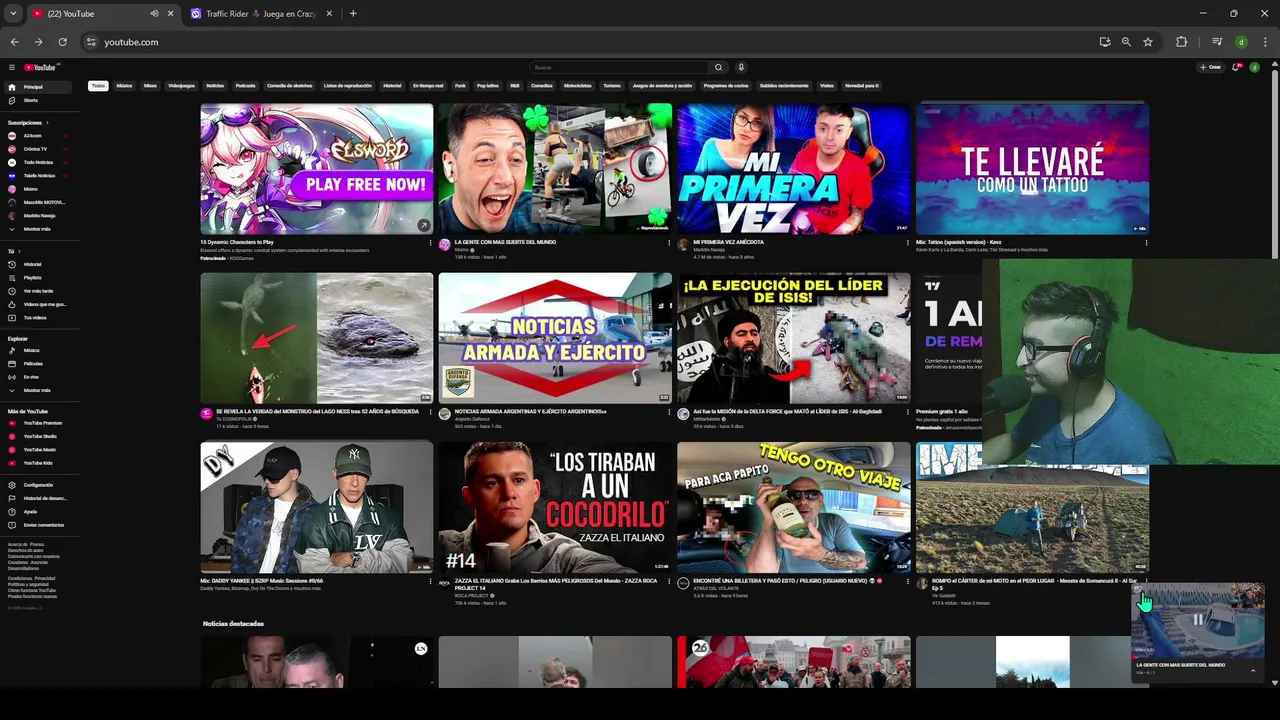
Task: Open the Elsword Play Free Now thumbnail
Action: point(317,169)
